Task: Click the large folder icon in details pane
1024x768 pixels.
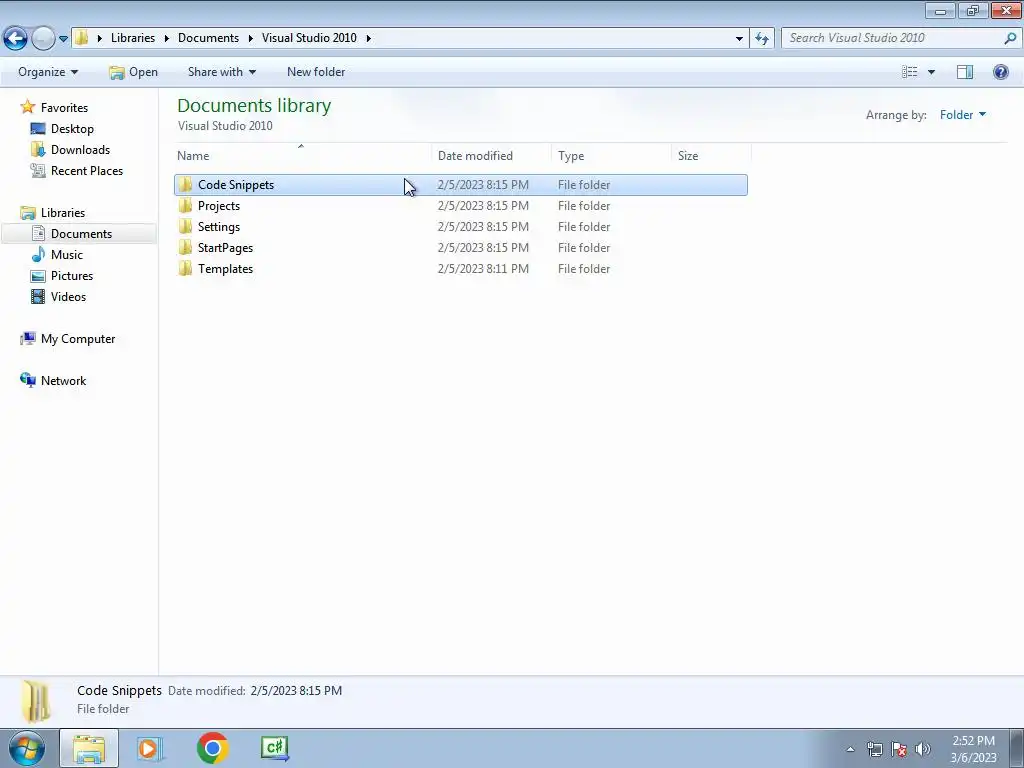Action: click(x=36, y=701)
